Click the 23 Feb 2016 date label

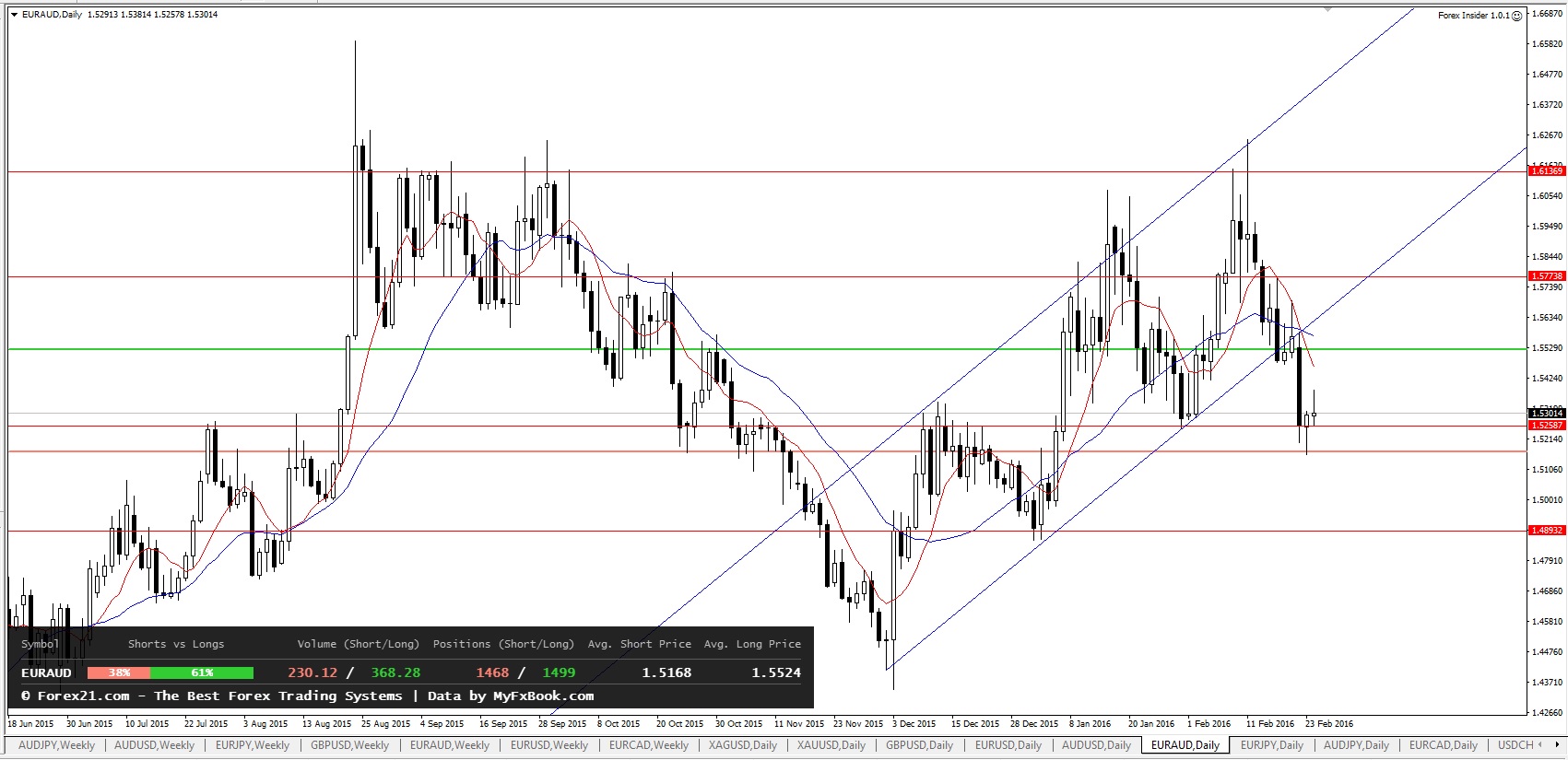point(1328,724)
